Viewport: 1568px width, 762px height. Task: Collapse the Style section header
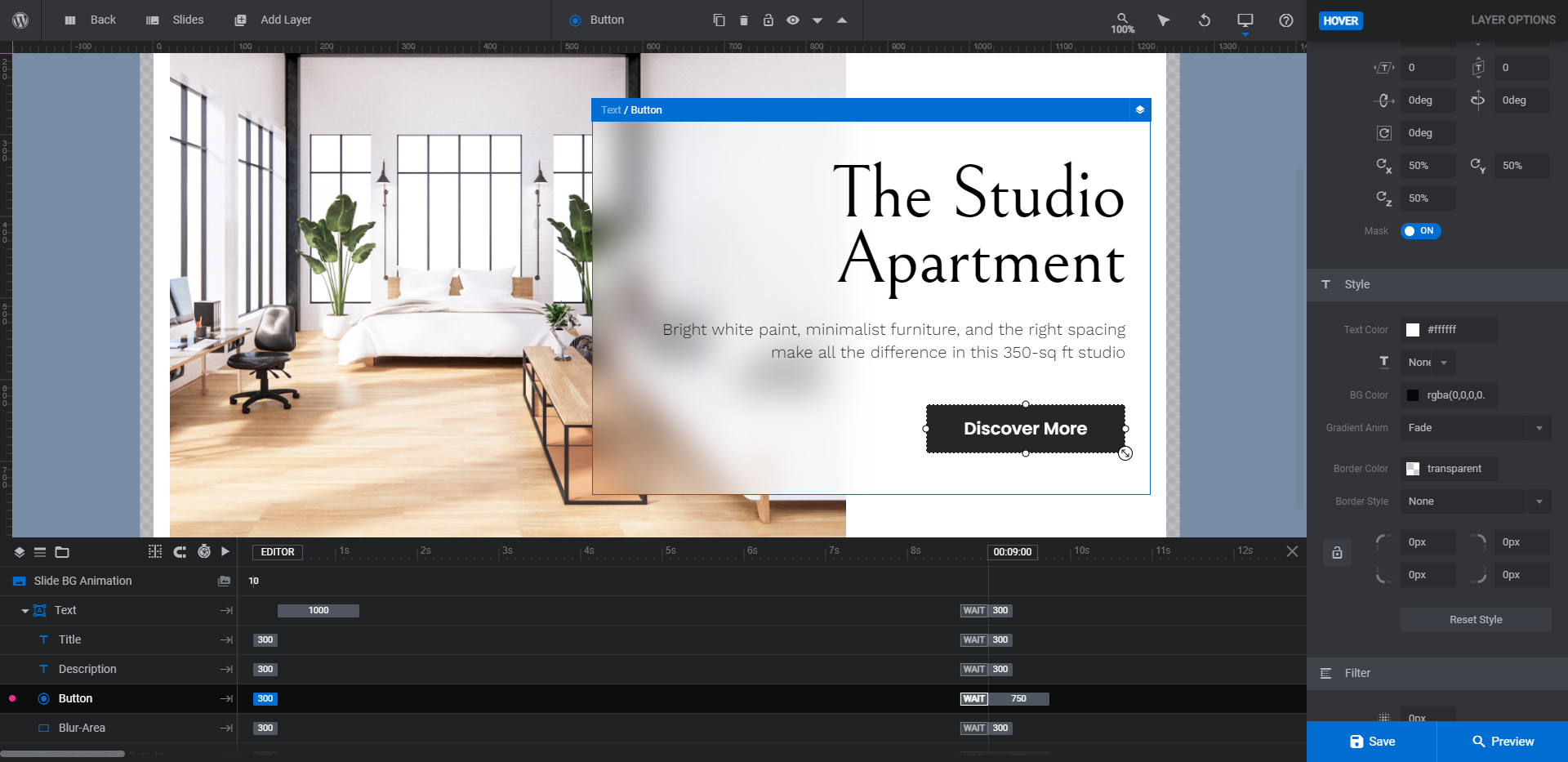(x=1437, y=284)
